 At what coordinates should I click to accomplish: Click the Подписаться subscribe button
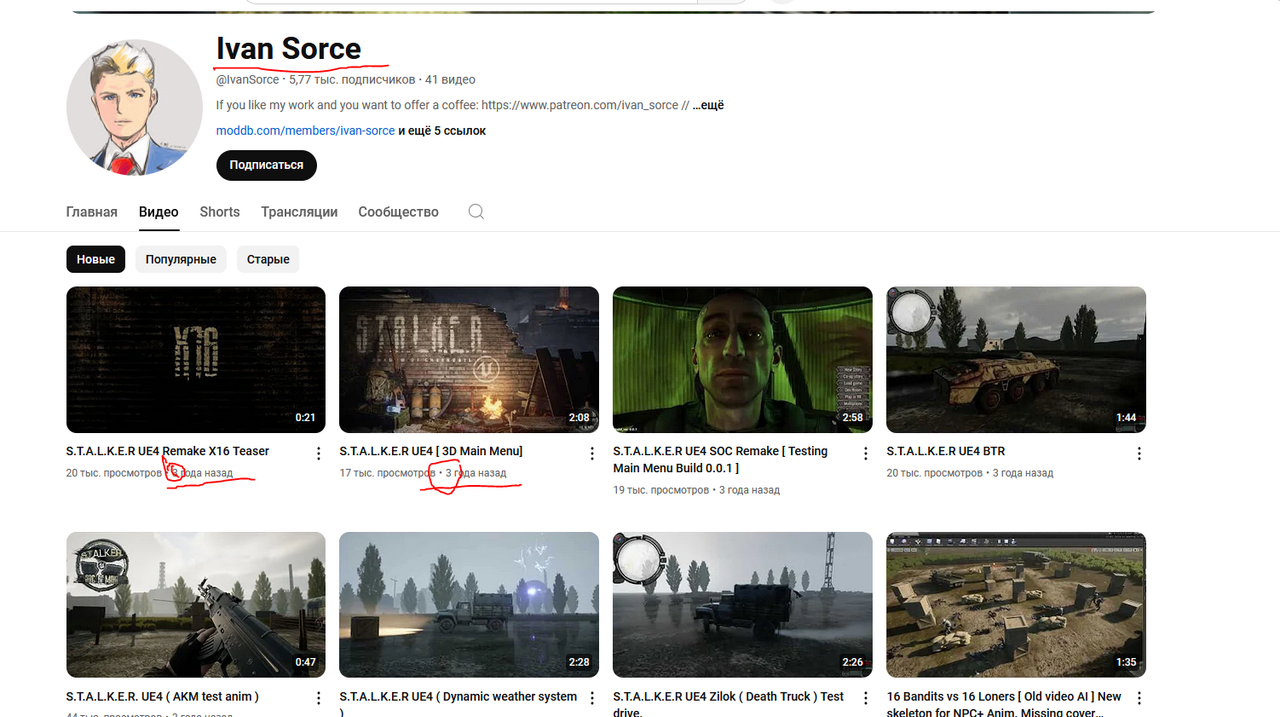coord(266,165)
